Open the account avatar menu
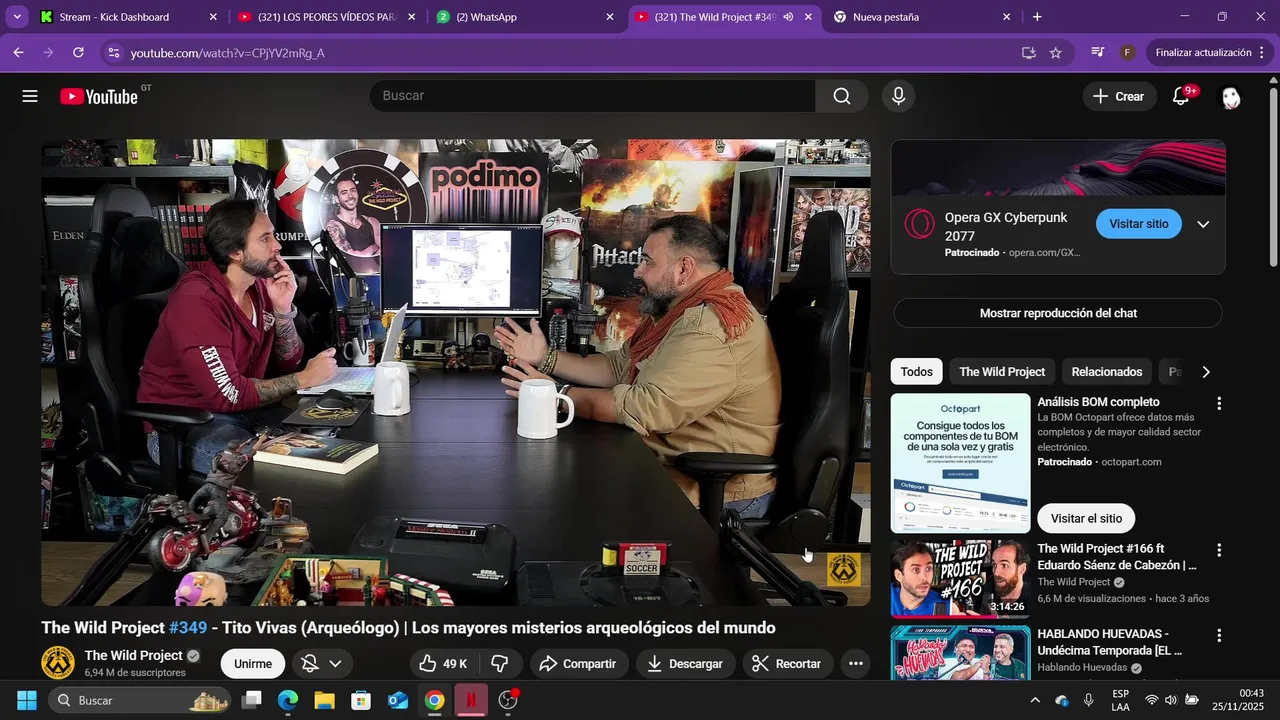This screenshot has height=720, width=1280. (1231, 97)
